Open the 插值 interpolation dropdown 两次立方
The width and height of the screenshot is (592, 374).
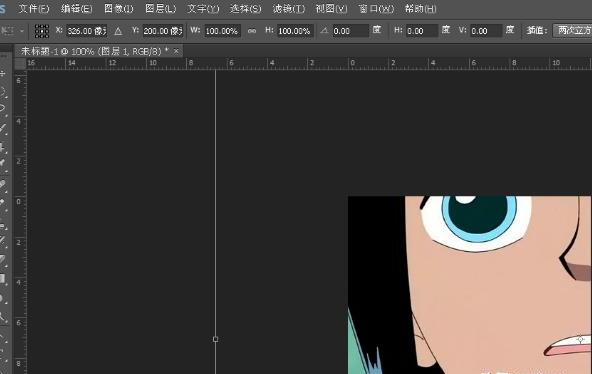click(572, 31)
